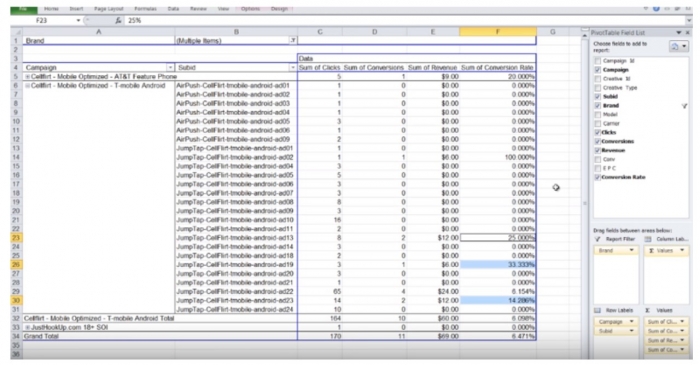Switch to the Formulas tab
This screenshot has width=700, height=365.
146,9
